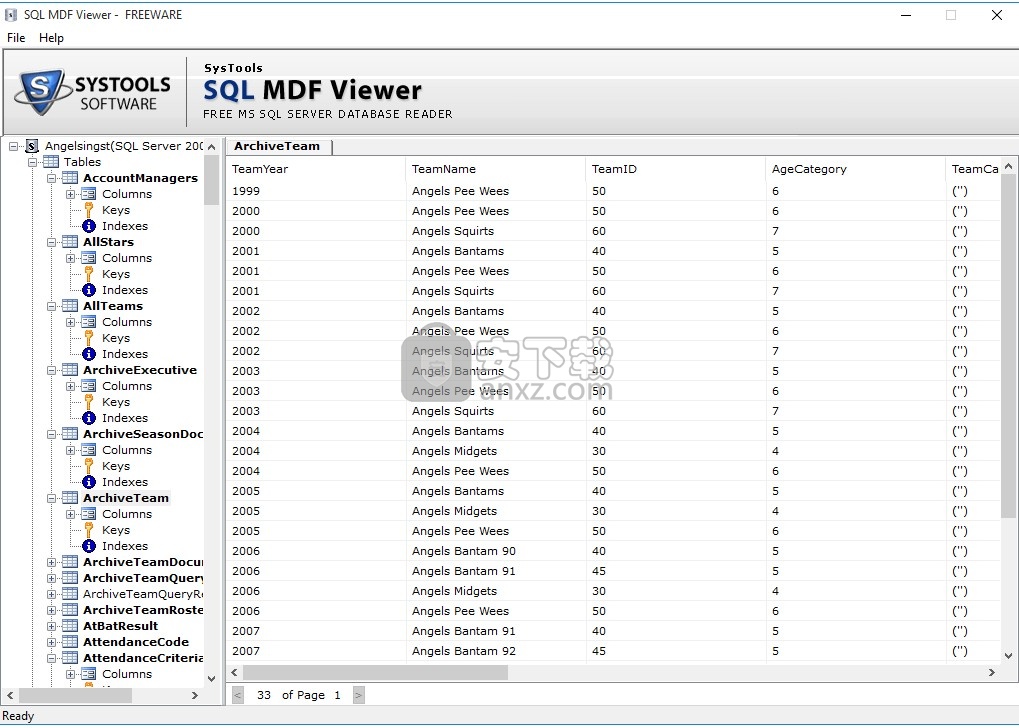The width and height of the screenshot is (1019, 728).
Task: Click the Indexes info icon under AccountManagers
Action: pos(89,226)
